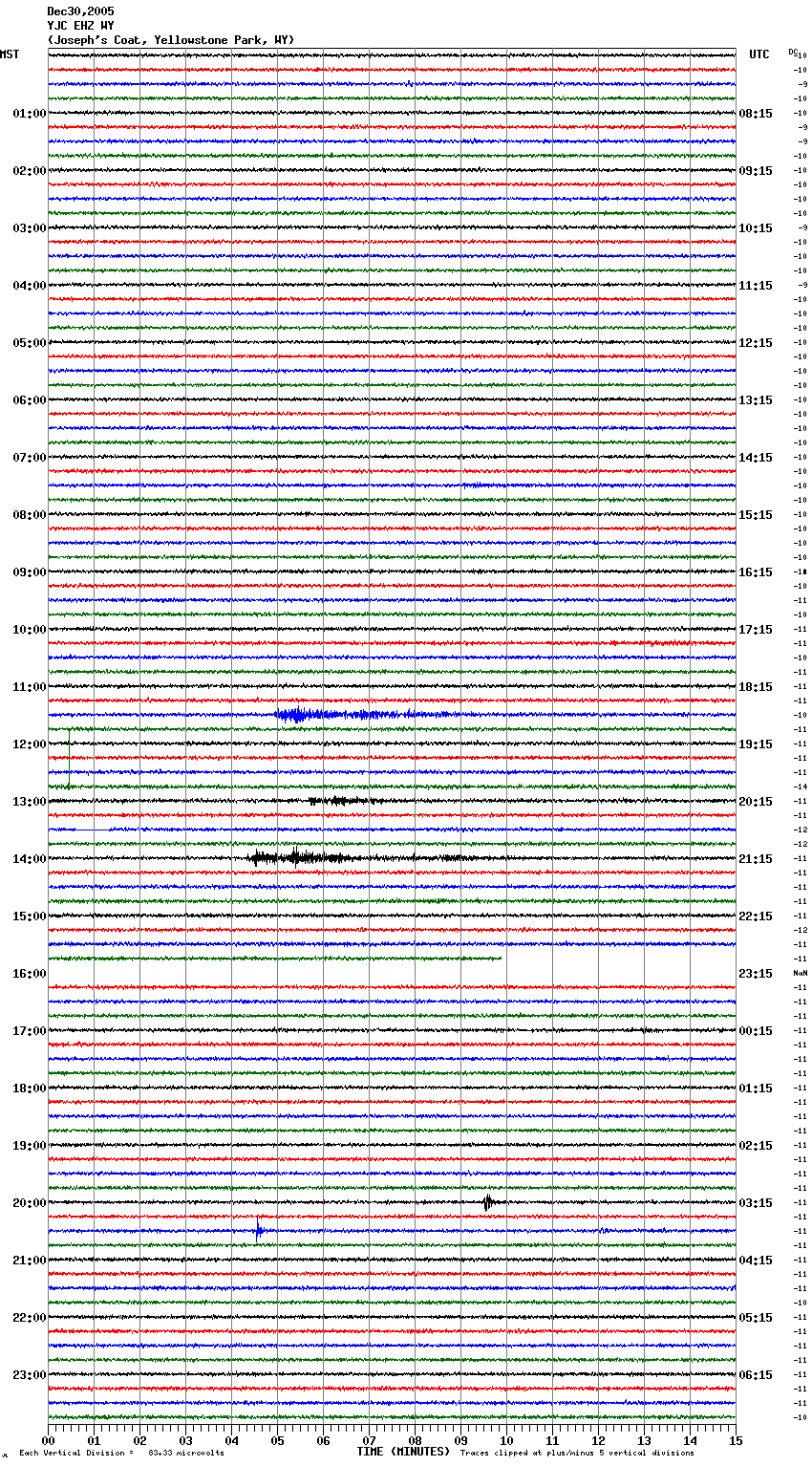Viewport: 812px width, 1466px height.
Task: Select the MST time label 16:00
Action: [30, 974]
